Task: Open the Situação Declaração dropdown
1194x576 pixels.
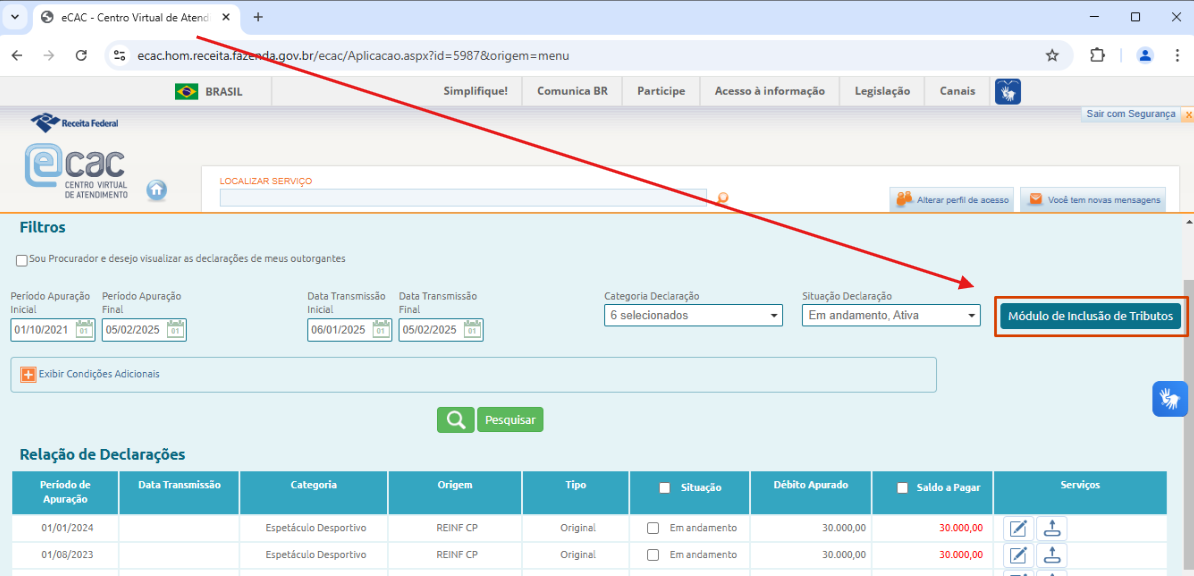Action: tap(891, 315)
